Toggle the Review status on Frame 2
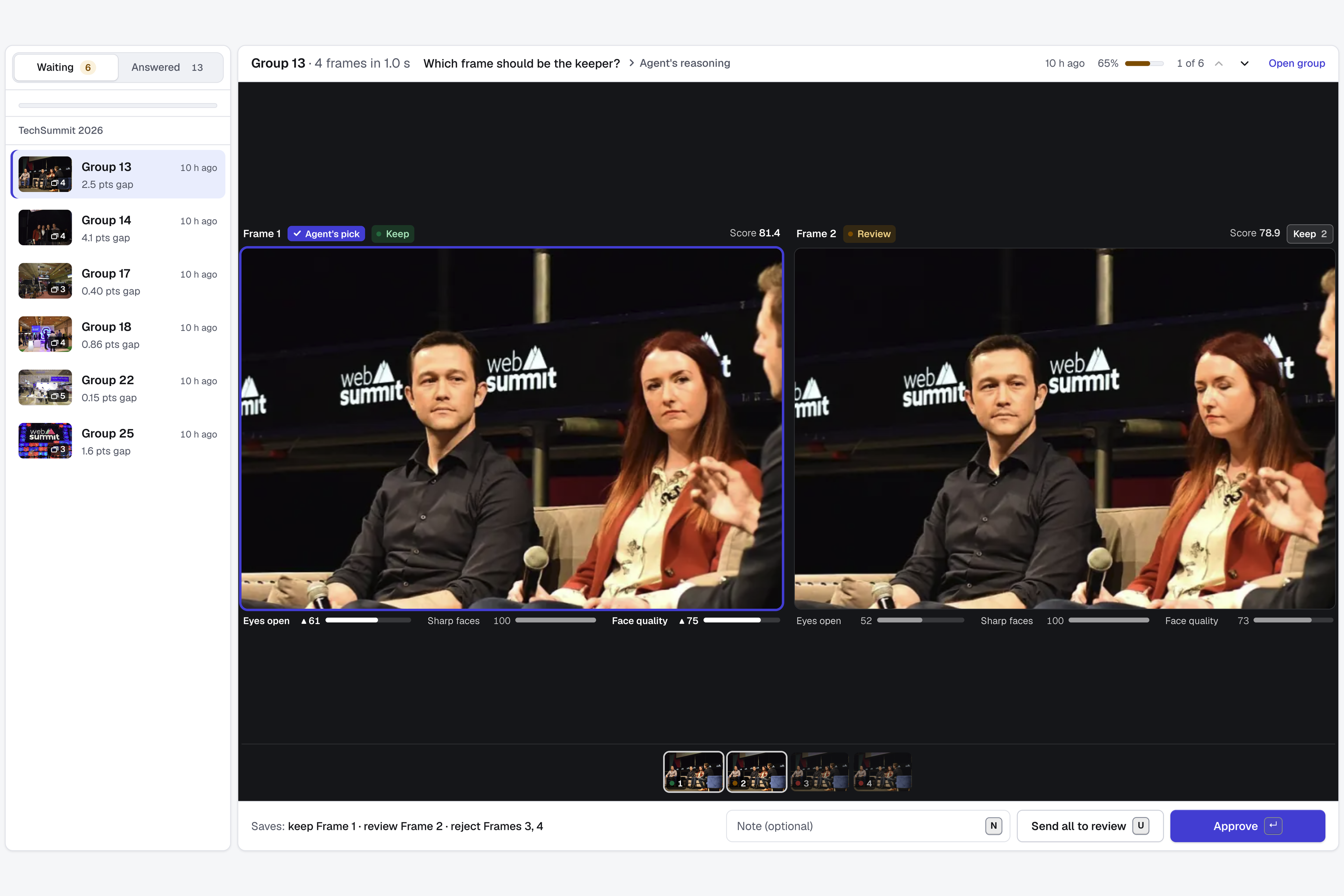This screenshot has height=896, width=1344. [x=869, y=234]
